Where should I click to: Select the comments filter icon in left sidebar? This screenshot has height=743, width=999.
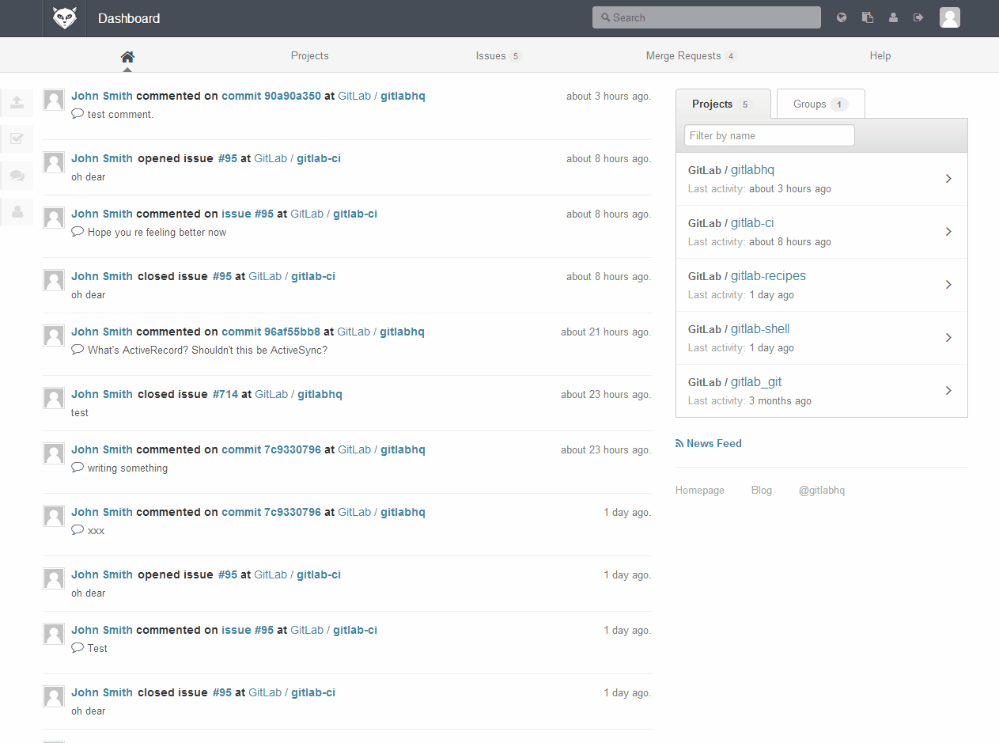(15, 175)
